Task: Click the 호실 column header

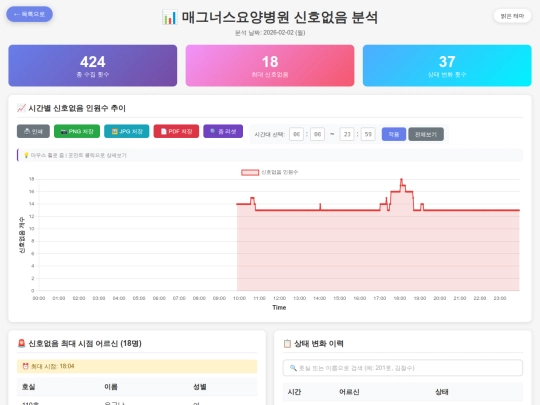Action: (x=29, y=387)
